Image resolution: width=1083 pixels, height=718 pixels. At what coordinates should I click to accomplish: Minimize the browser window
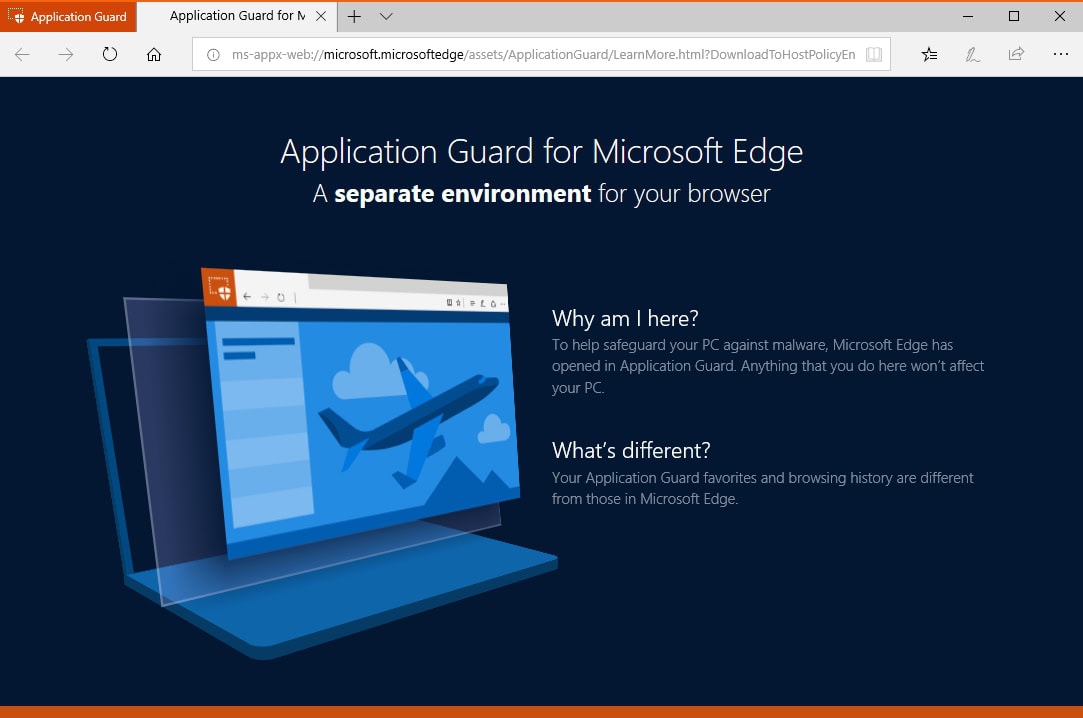coord(966,16)
